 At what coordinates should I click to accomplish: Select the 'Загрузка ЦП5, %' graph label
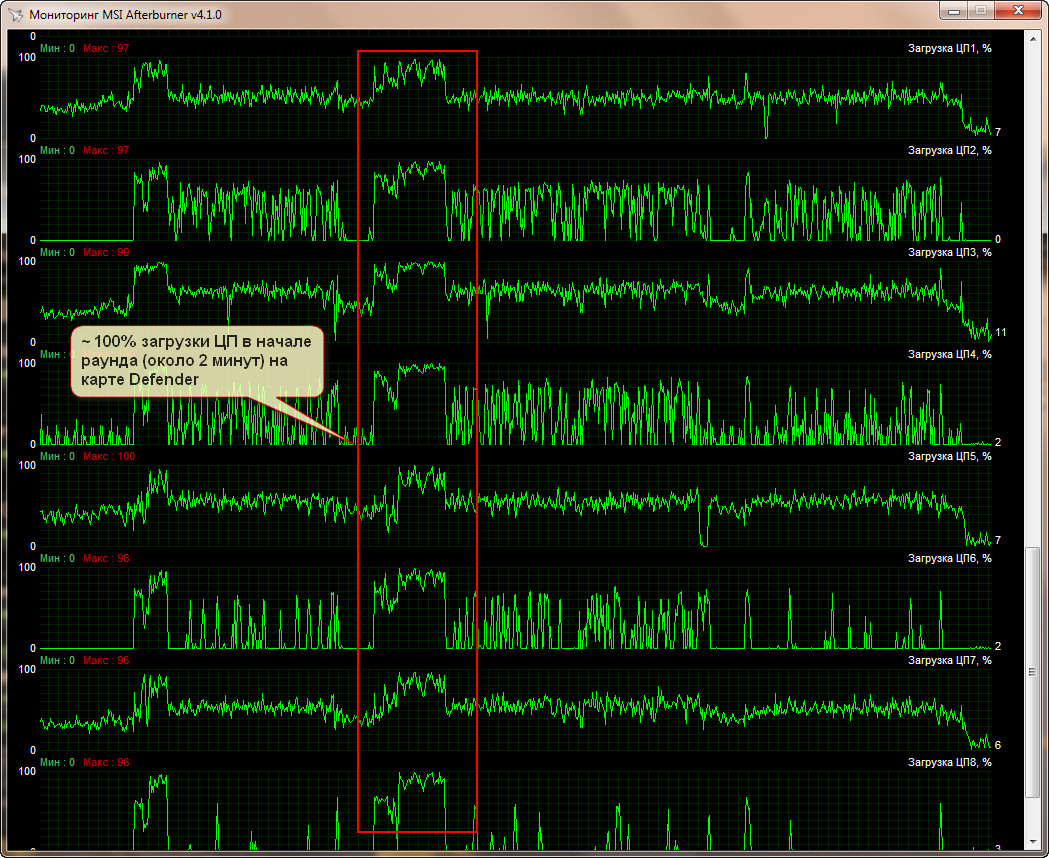click(949, 456)
